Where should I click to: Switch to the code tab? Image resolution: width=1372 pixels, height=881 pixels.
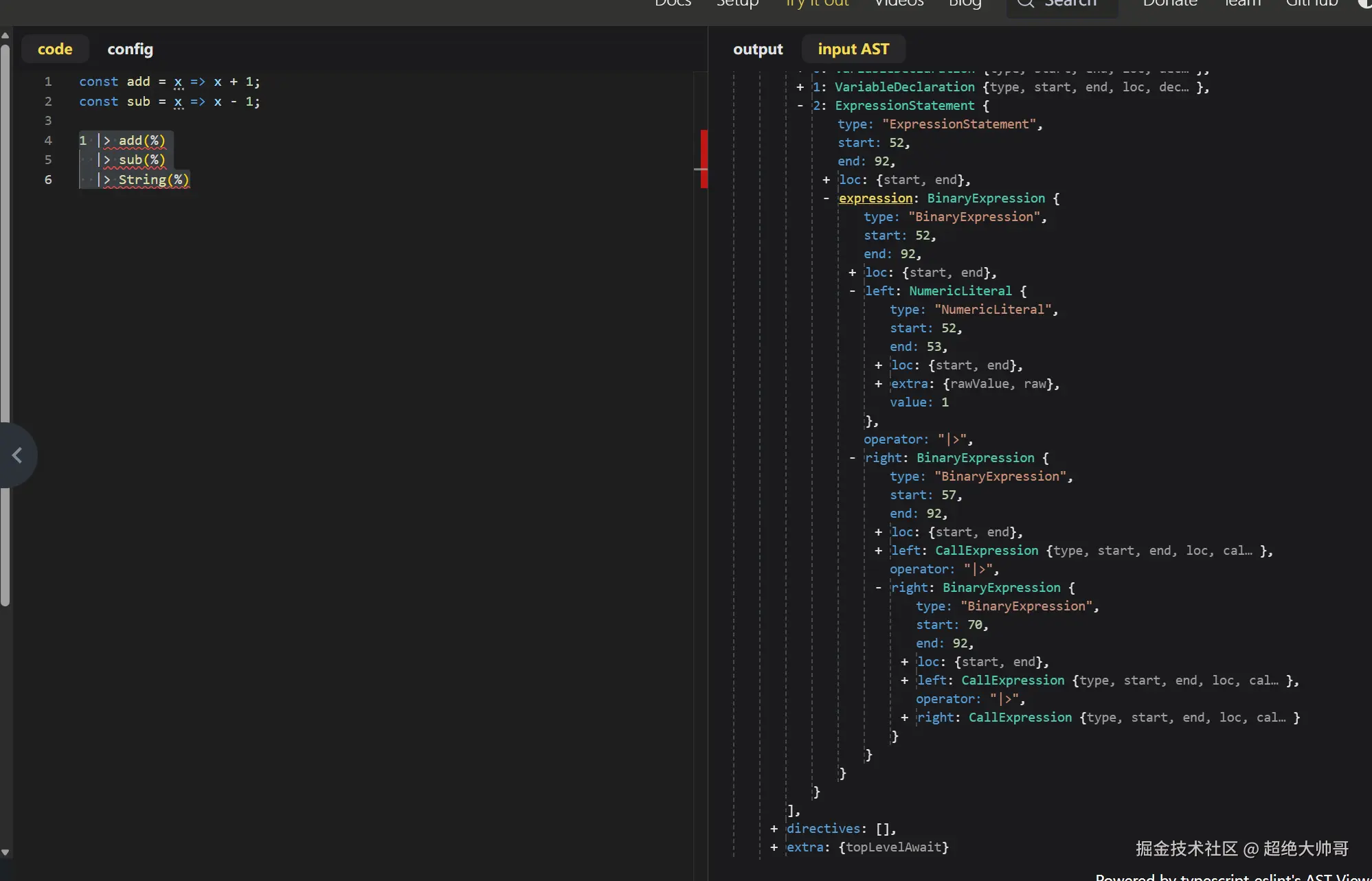[55, 49]
